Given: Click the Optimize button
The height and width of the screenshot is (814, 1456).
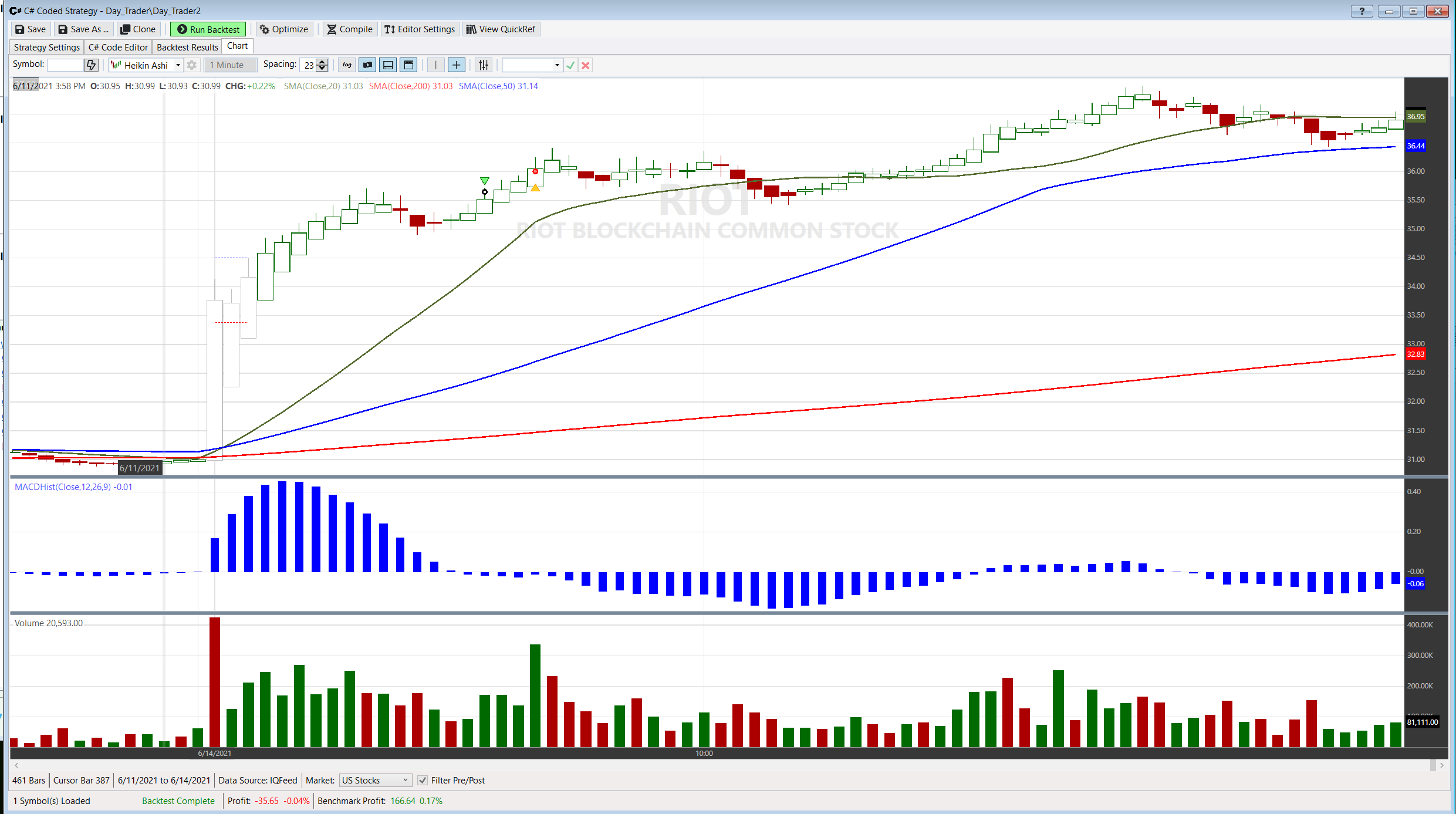Looking at the screenshot, I should point(284,29).
